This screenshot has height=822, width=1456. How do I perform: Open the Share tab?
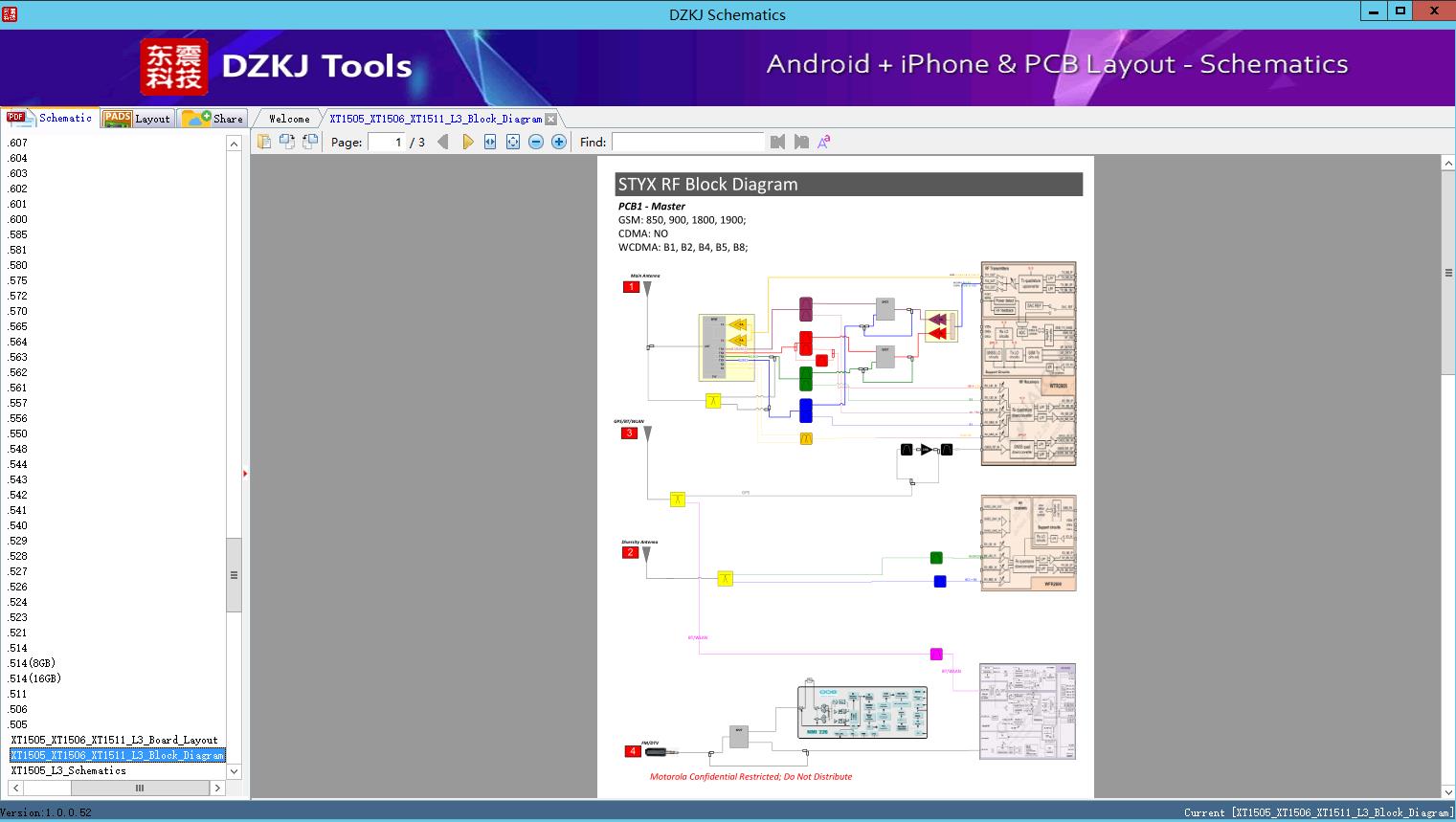(x=213, y=118)
